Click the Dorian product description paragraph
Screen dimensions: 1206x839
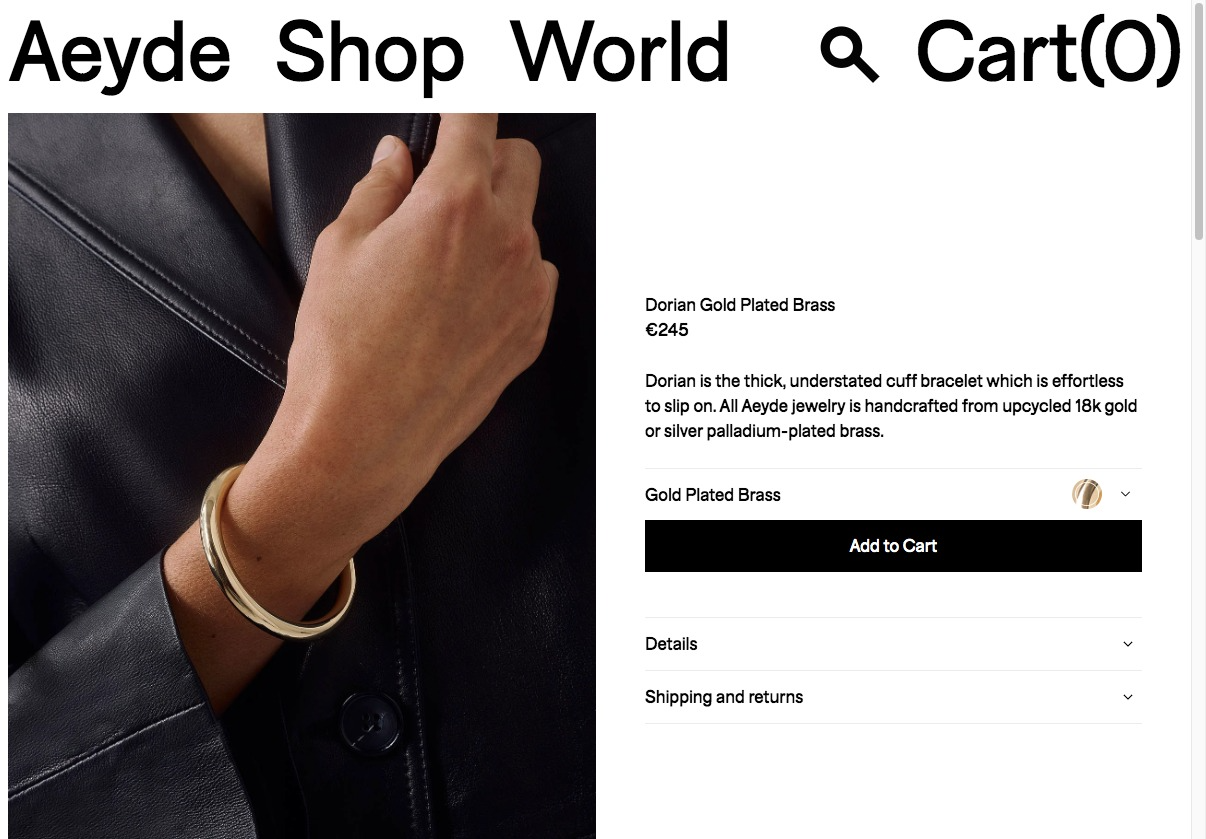tap(892, 406)
